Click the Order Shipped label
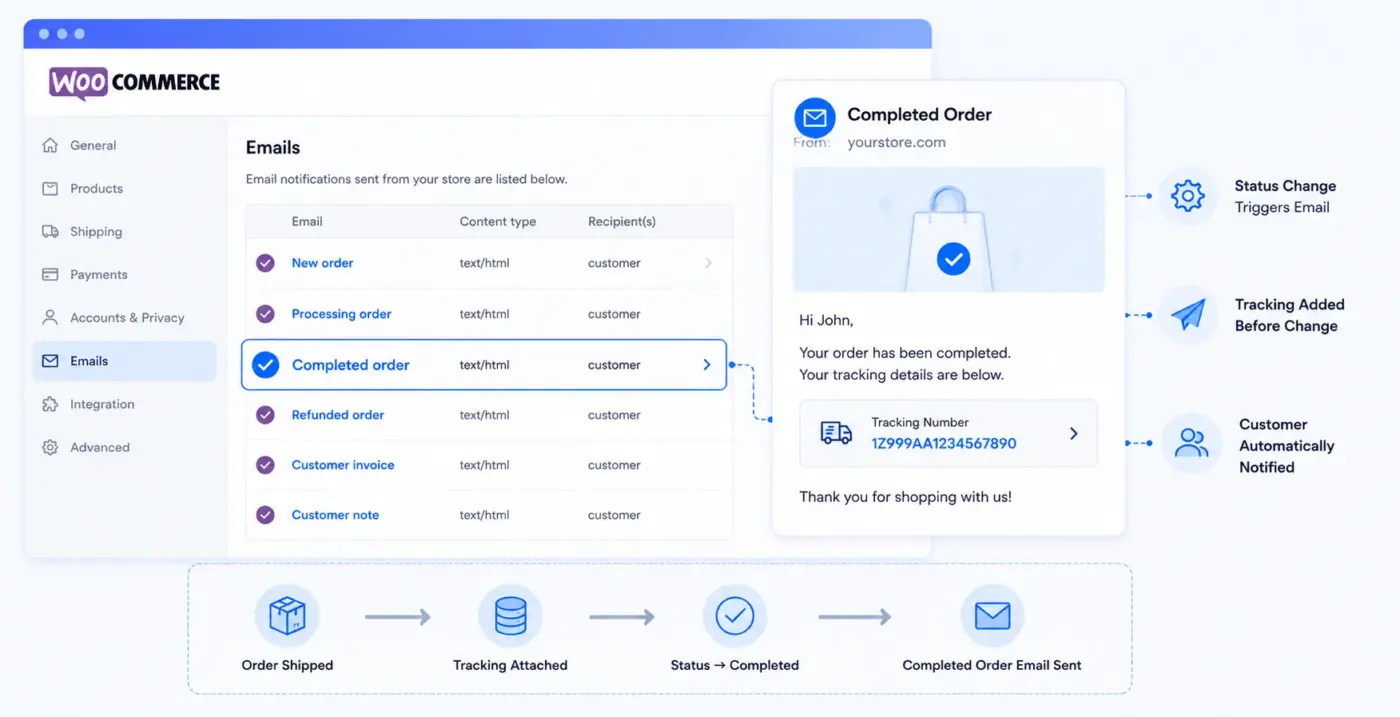The image size is (1400, 717). tap(287, 665)
